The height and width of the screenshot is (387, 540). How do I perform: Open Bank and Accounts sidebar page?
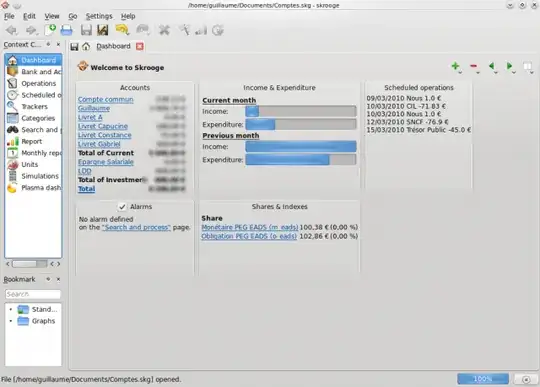coord(33,72)
